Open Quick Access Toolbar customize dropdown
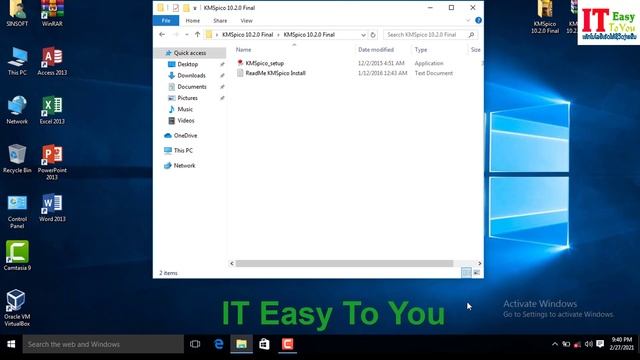This screenshot has height=360, width=640. pos(195,8)
